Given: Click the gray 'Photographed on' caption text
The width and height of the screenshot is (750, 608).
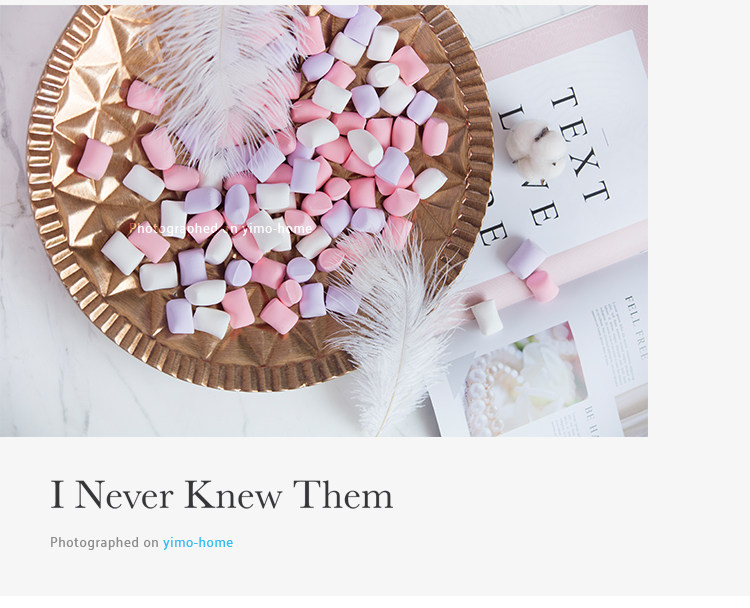Looking at the screenshot, I should tap(104, 542).
